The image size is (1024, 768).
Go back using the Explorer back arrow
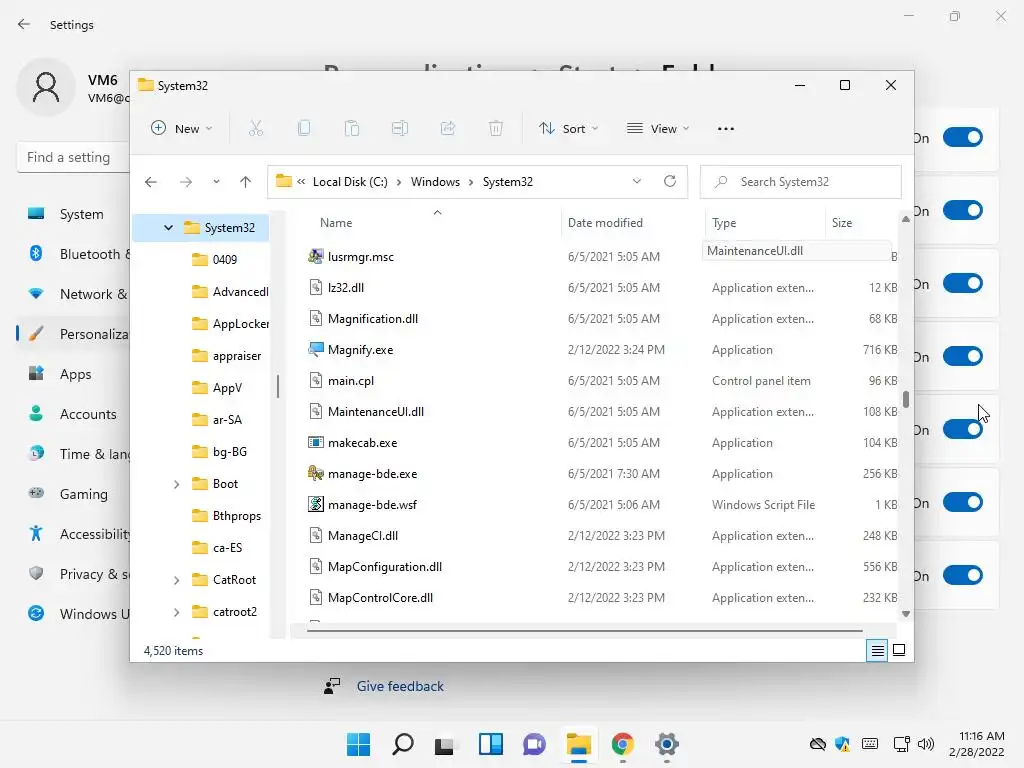pos(151,182)
